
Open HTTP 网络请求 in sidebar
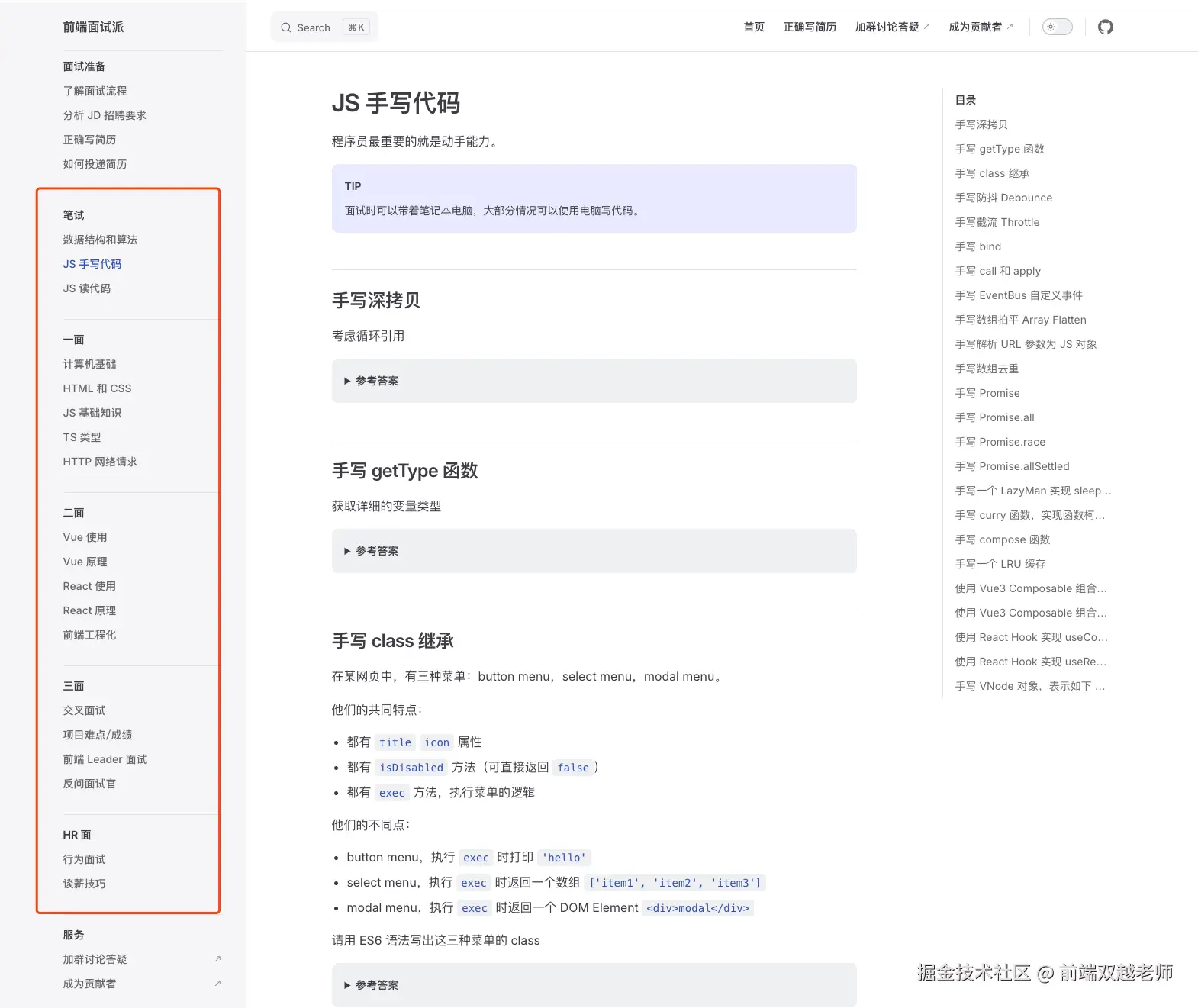pos(100,462)
